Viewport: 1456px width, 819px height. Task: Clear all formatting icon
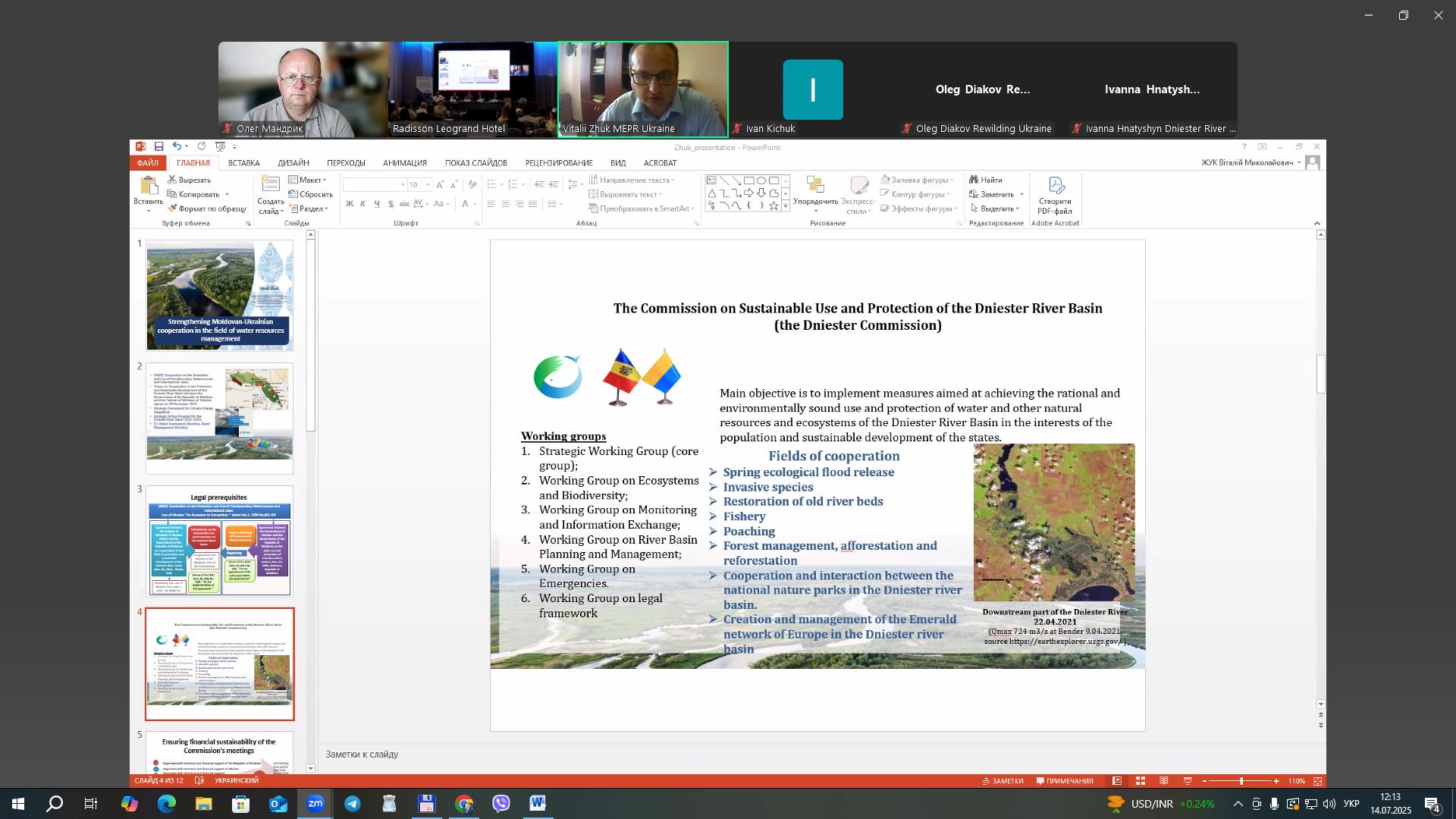pyautogui.click(x=472, y=185)
